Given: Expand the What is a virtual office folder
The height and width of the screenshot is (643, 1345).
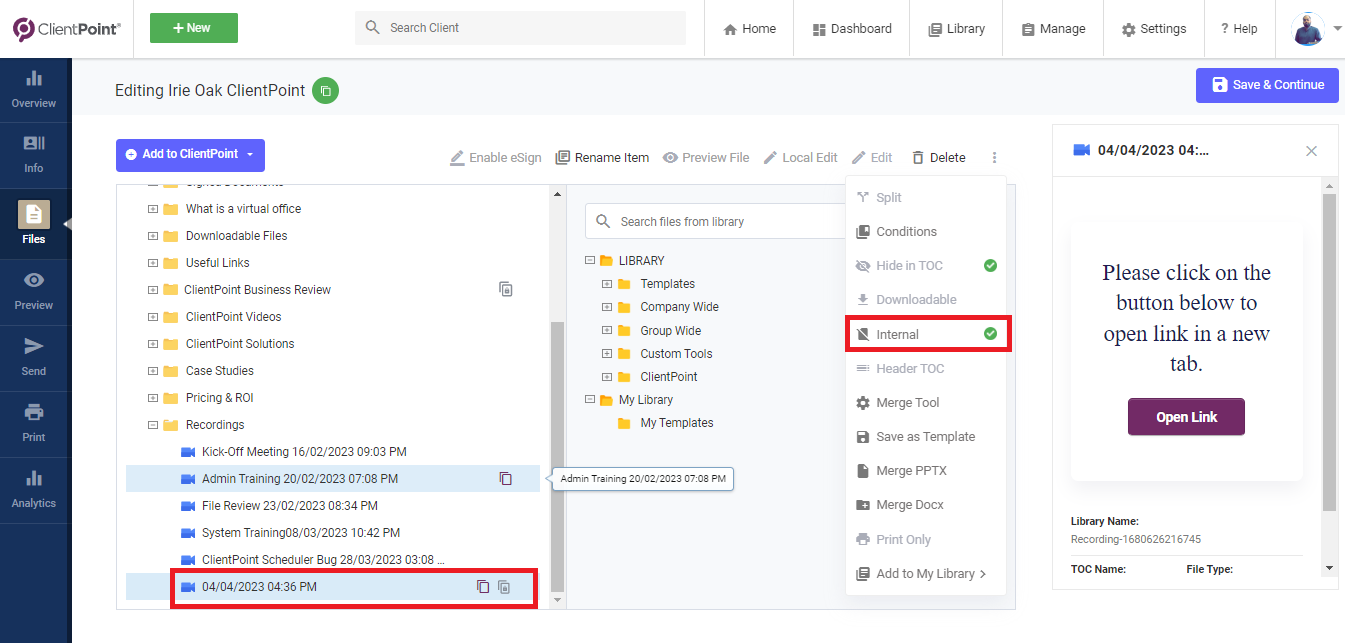Looking at the screenshot, I should (153, 209).
